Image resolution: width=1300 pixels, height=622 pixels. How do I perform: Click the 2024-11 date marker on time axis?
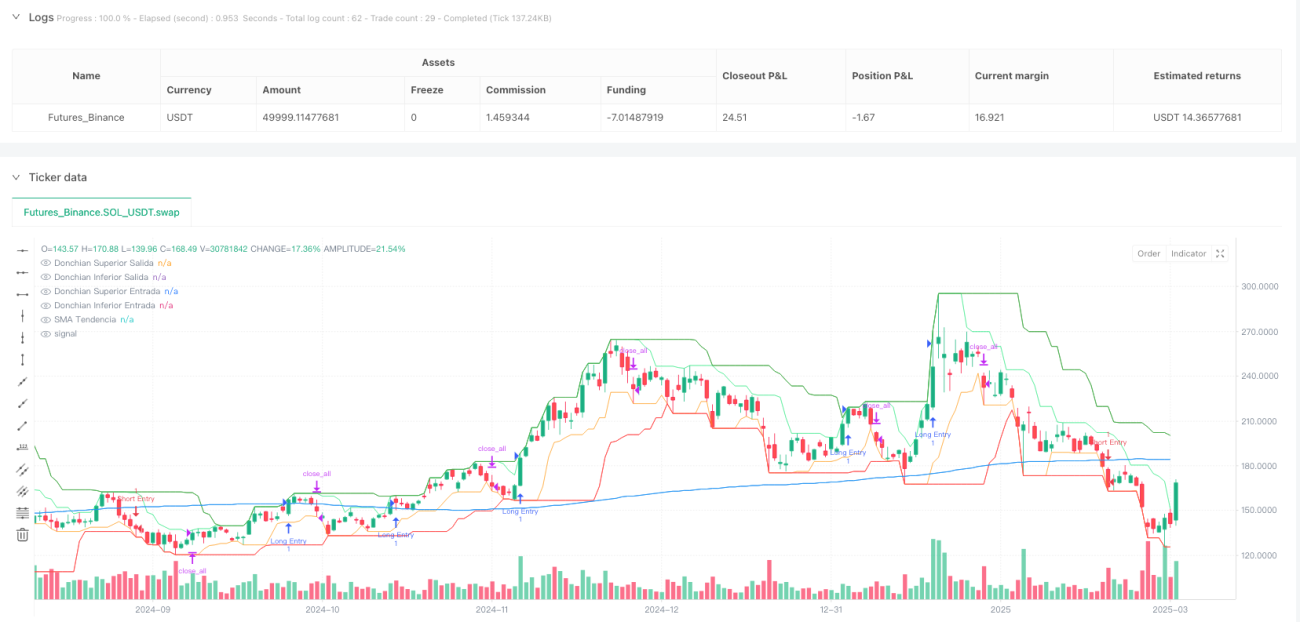(492, 609)
